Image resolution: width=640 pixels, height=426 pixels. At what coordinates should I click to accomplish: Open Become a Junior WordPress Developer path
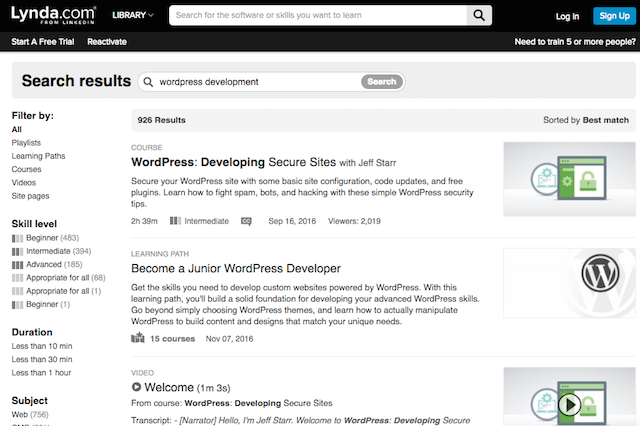[x=236, y=268]
